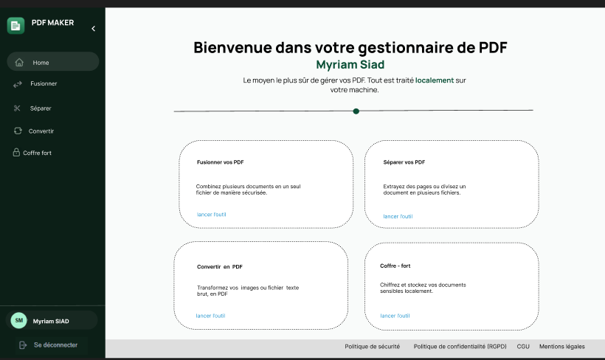Click the Fusionner vos PDF card title
Screen dimensions: 605x360
coord(220,162)
